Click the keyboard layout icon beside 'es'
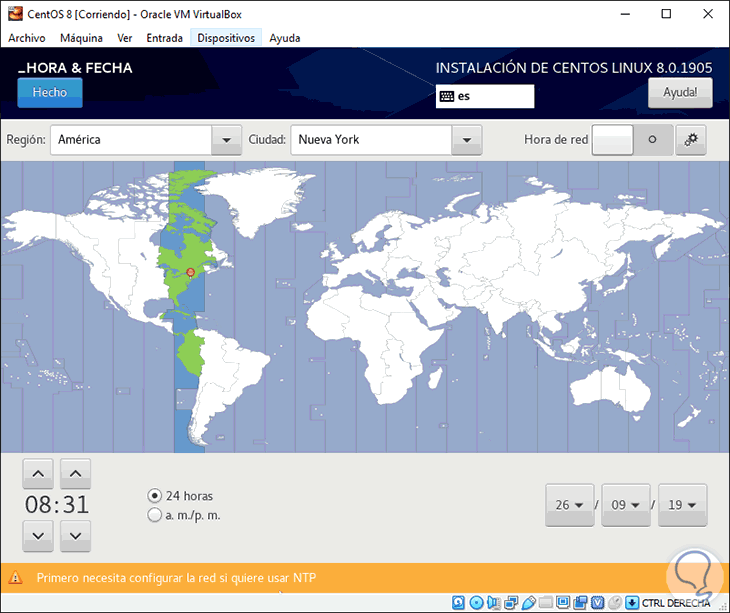This screenshot has height=613, width=730. (x=447, y=96)
